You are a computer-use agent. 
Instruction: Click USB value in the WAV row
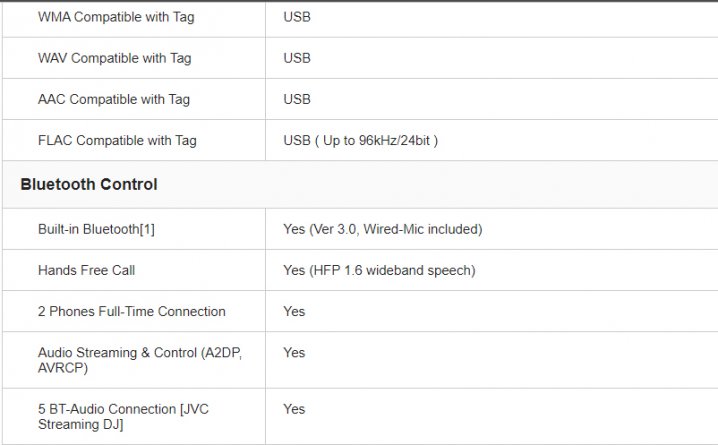(x=297, y=58)
